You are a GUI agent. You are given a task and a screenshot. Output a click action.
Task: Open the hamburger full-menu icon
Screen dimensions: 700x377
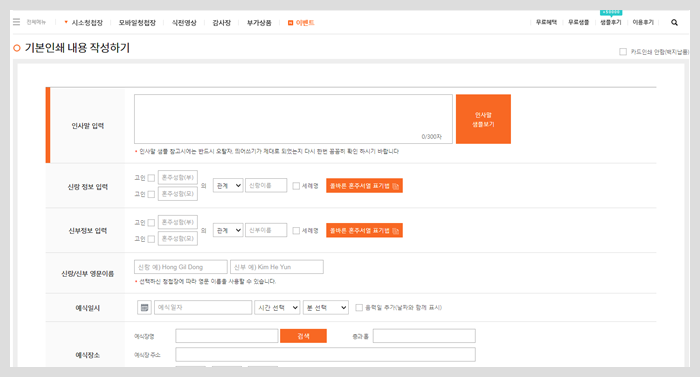pyautogui.click(x=17, y=22)
